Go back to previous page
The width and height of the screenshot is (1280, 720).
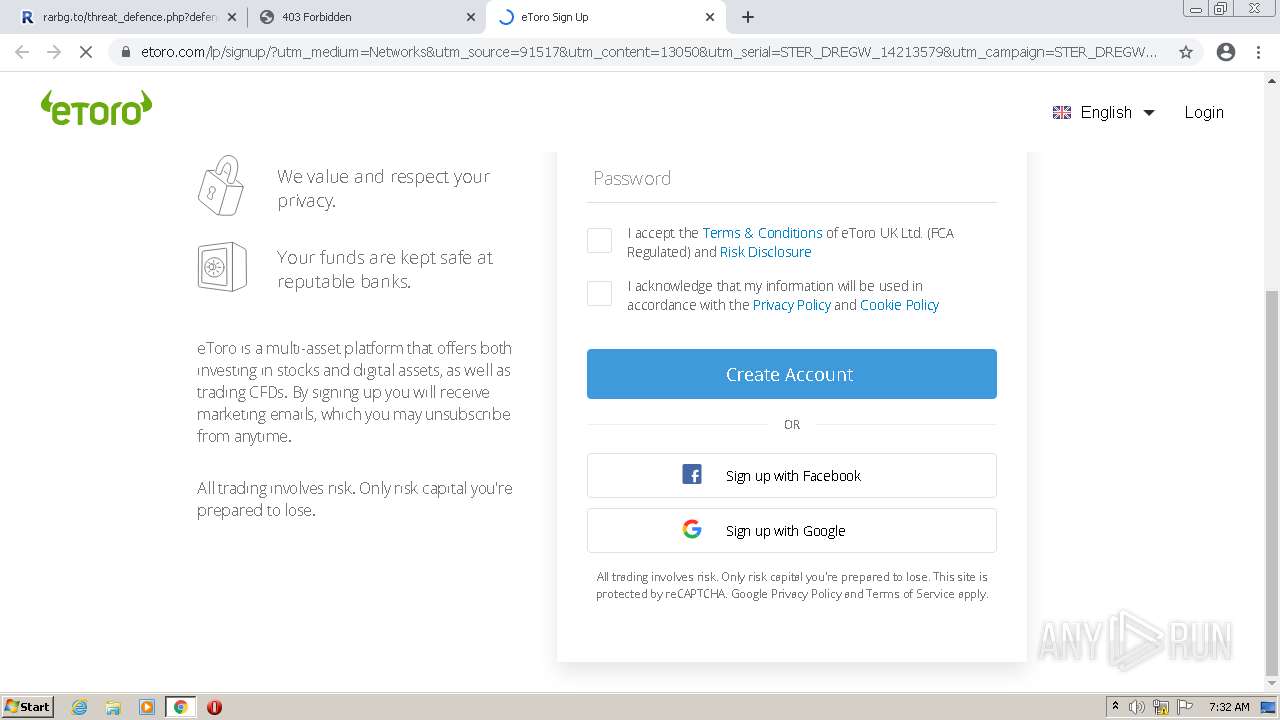pos(22,52)
